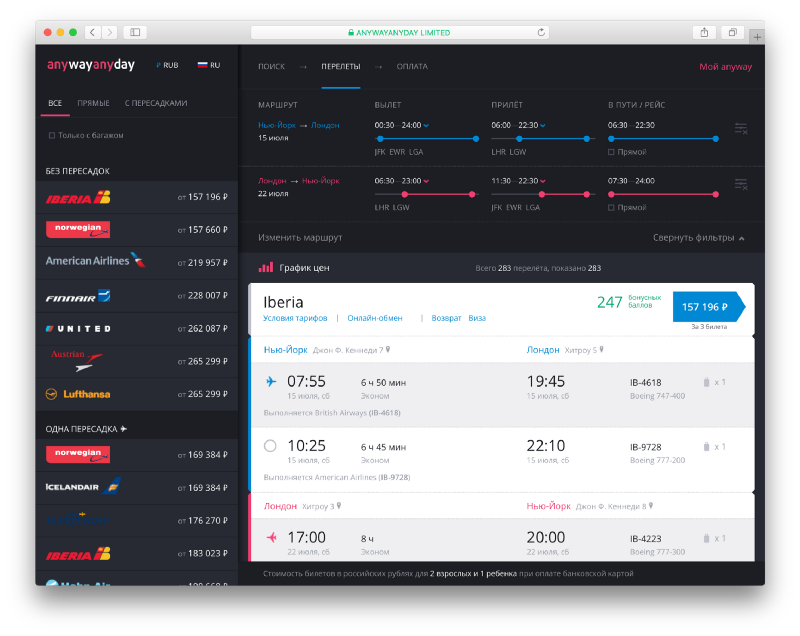Open a new Safari tab
The height and width of the screenshot is (636, 800).
point(757,37)
